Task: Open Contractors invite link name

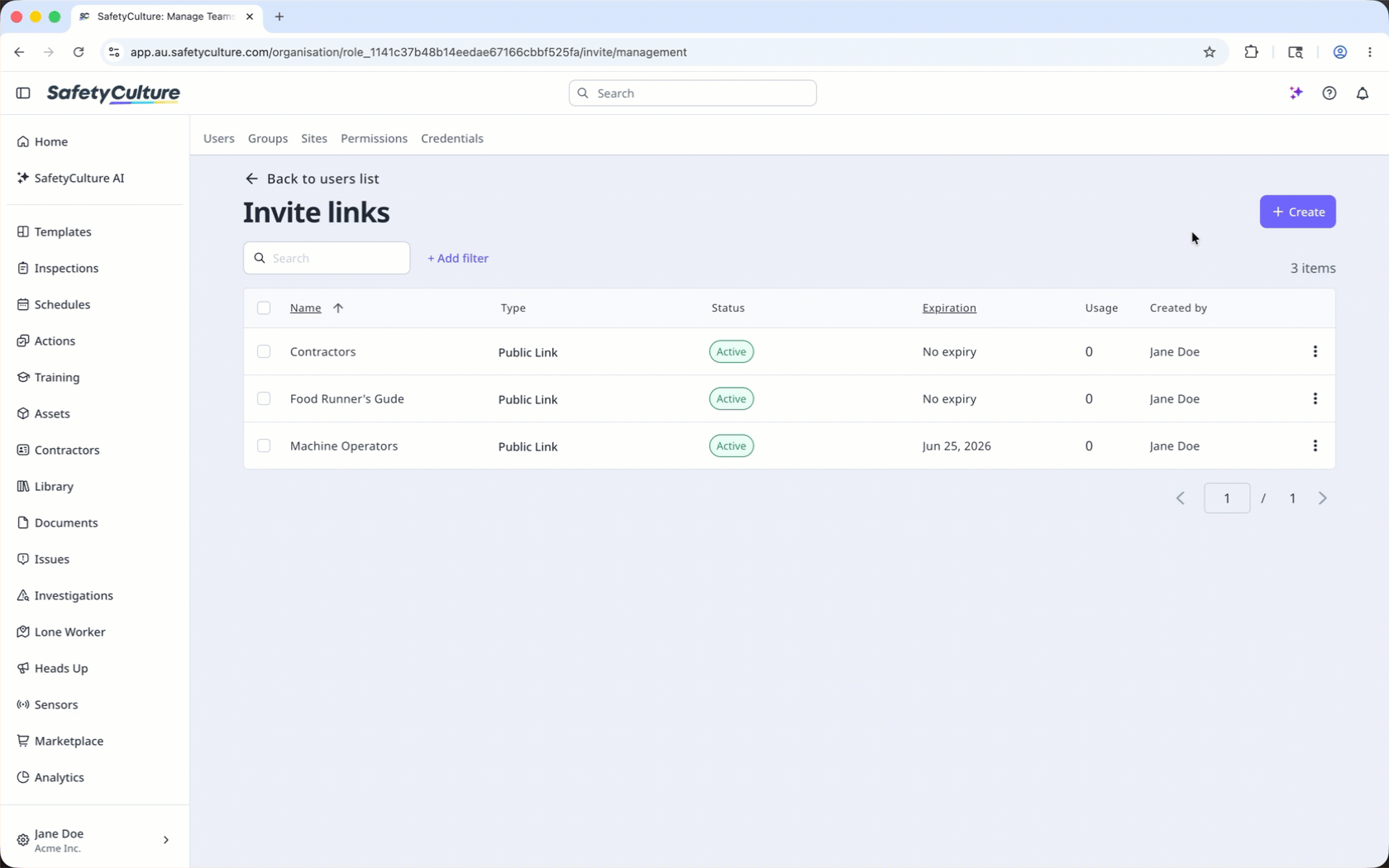Action: point(323,352)
